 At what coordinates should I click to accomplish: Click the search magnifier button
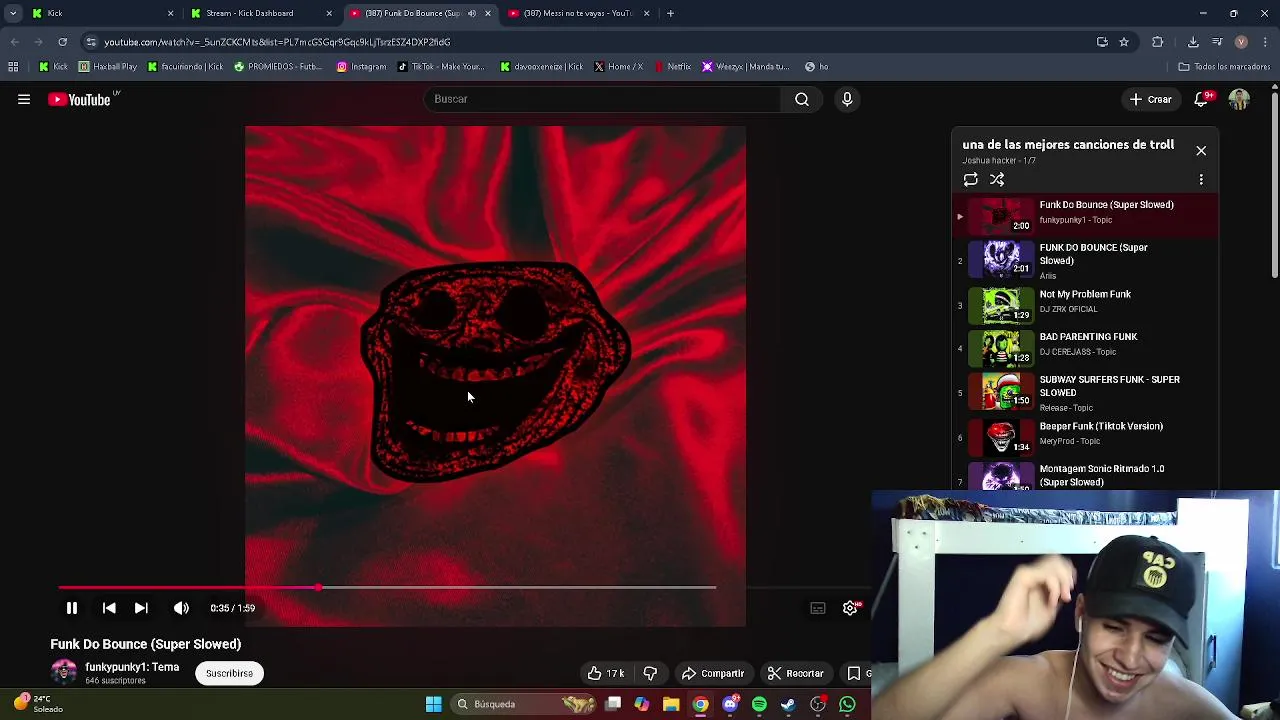(802, 99)
